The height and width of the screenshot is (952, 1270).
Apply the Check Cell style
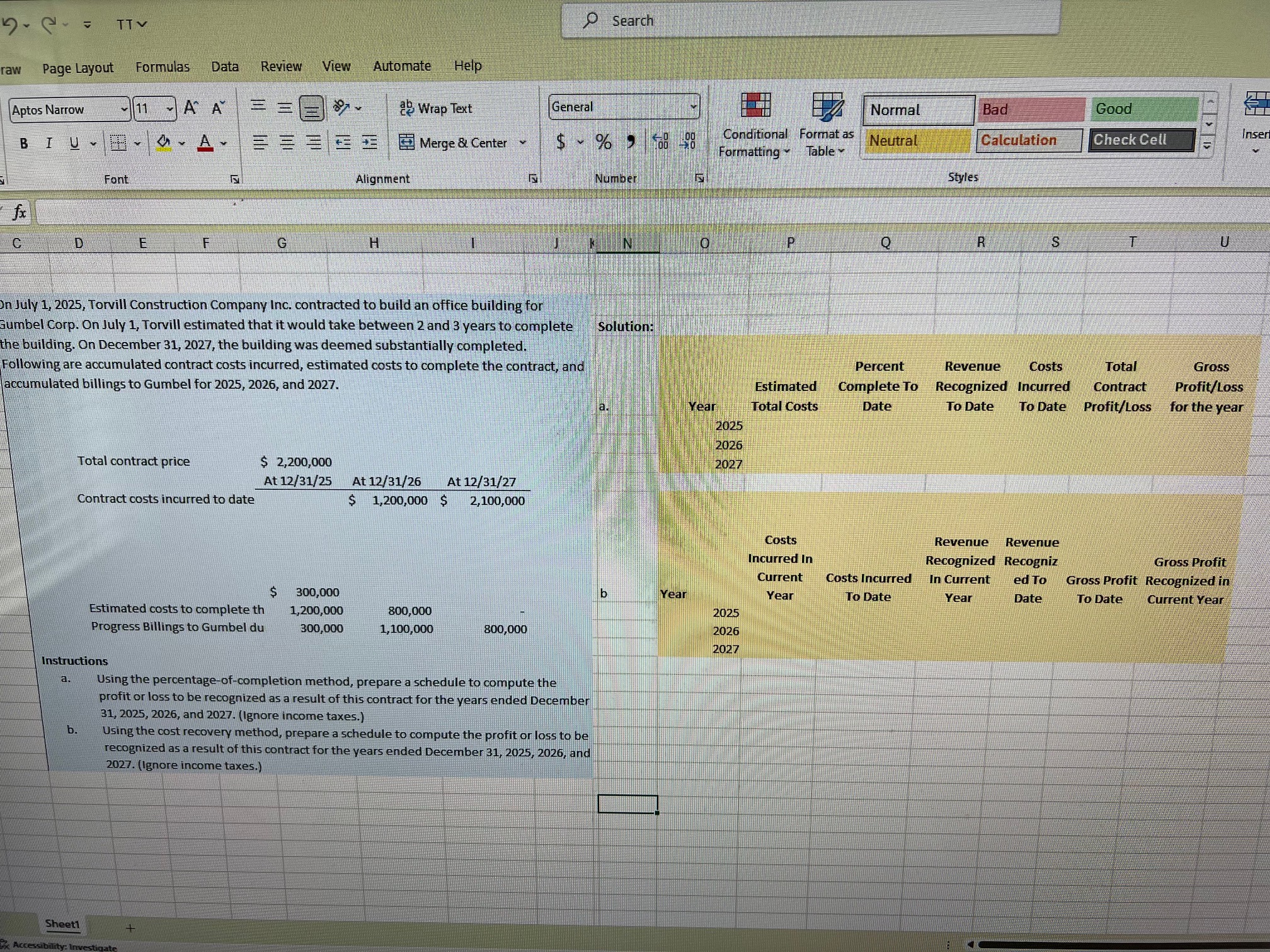(x=1141, y=140)
